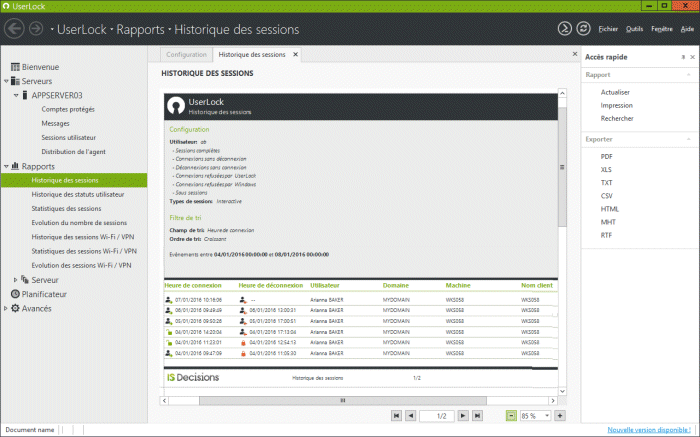
Task: Click the refresh circular arrows icon
Action: point(583,29)
